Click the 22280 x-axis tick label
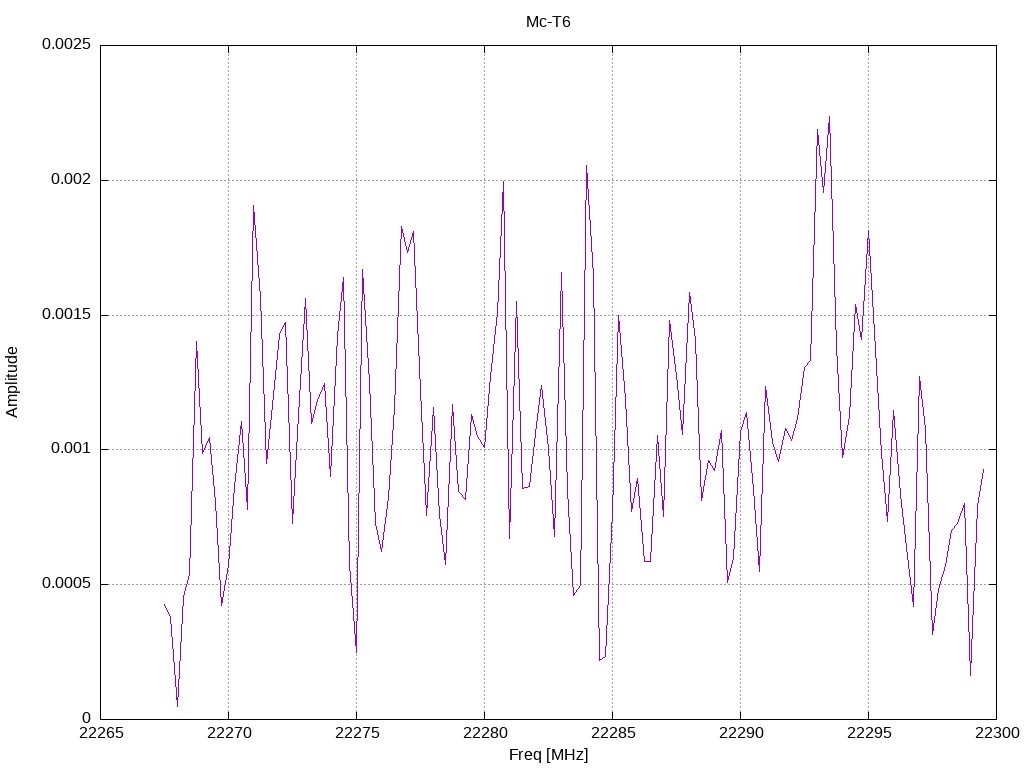Image resolution: width=1024 pixels, height=768 pixels. (x=485, y=733)
